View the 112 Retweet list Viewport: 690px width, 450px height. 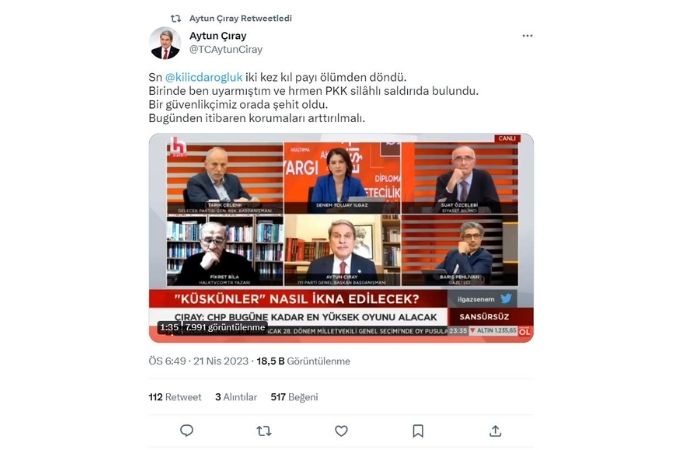[x=175, y=397]
